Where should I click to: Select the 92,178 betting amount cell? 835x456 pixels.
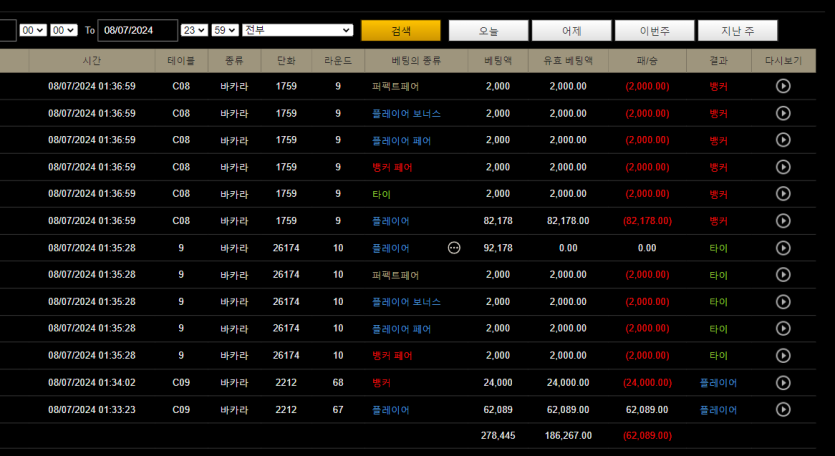(x=498, y=248)
